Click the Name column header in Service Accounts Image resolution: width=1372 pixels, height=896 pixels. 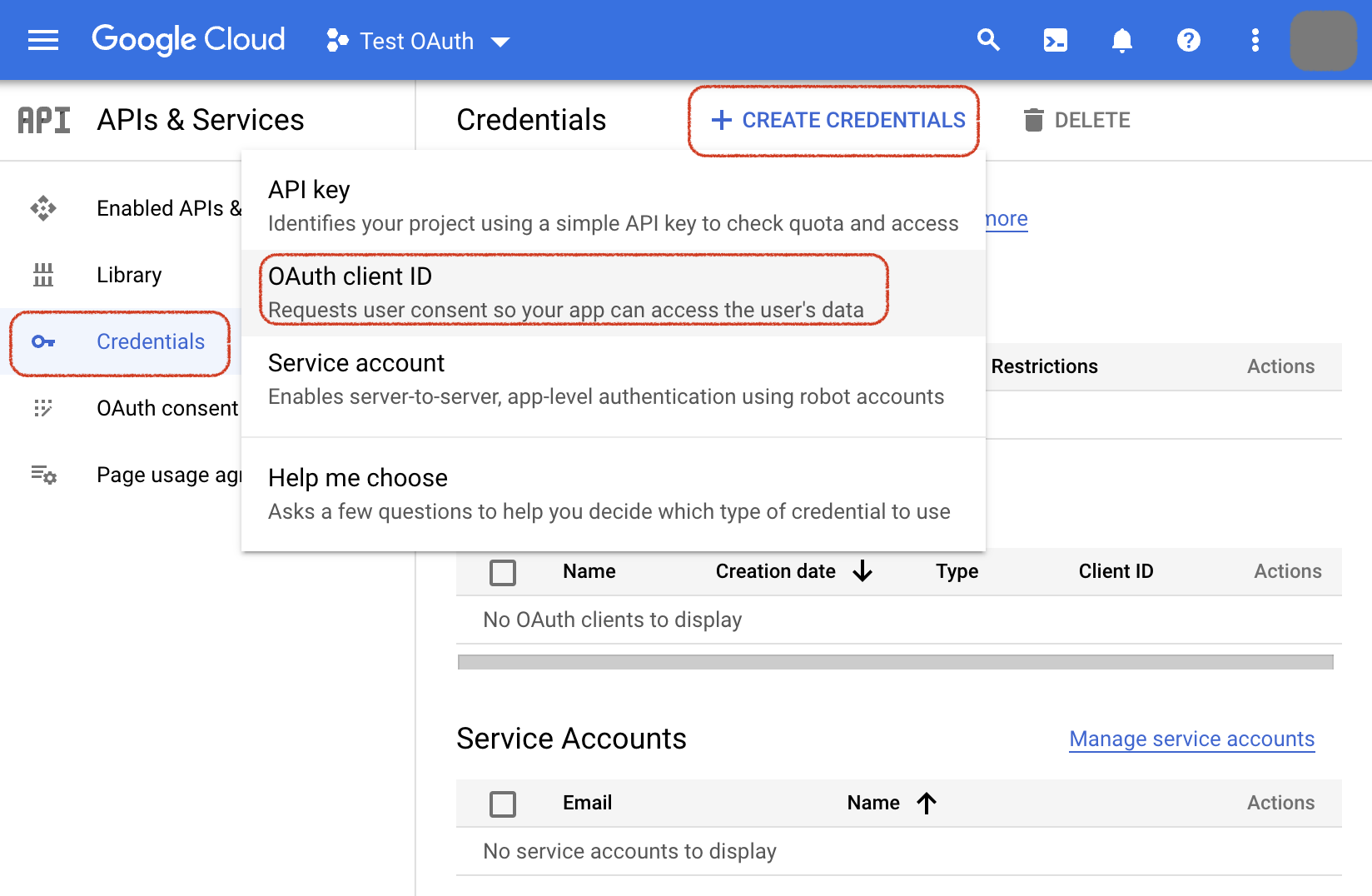click(873, 803)
